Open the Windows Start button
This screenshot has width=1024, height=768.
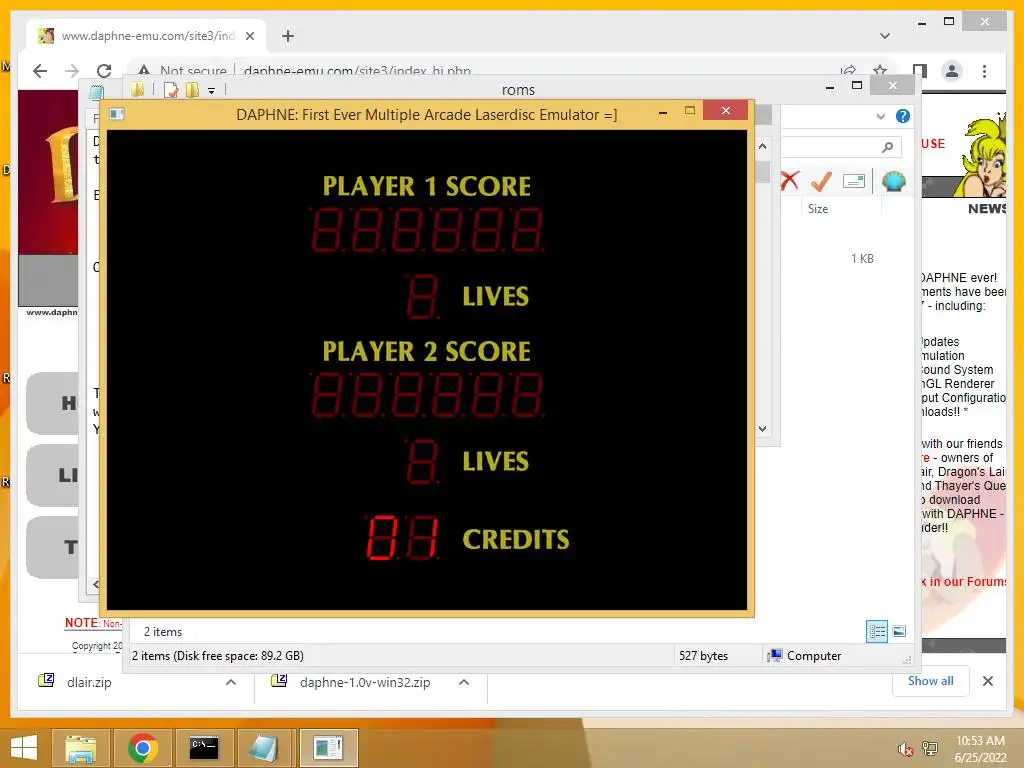click(x=24, y=748)
